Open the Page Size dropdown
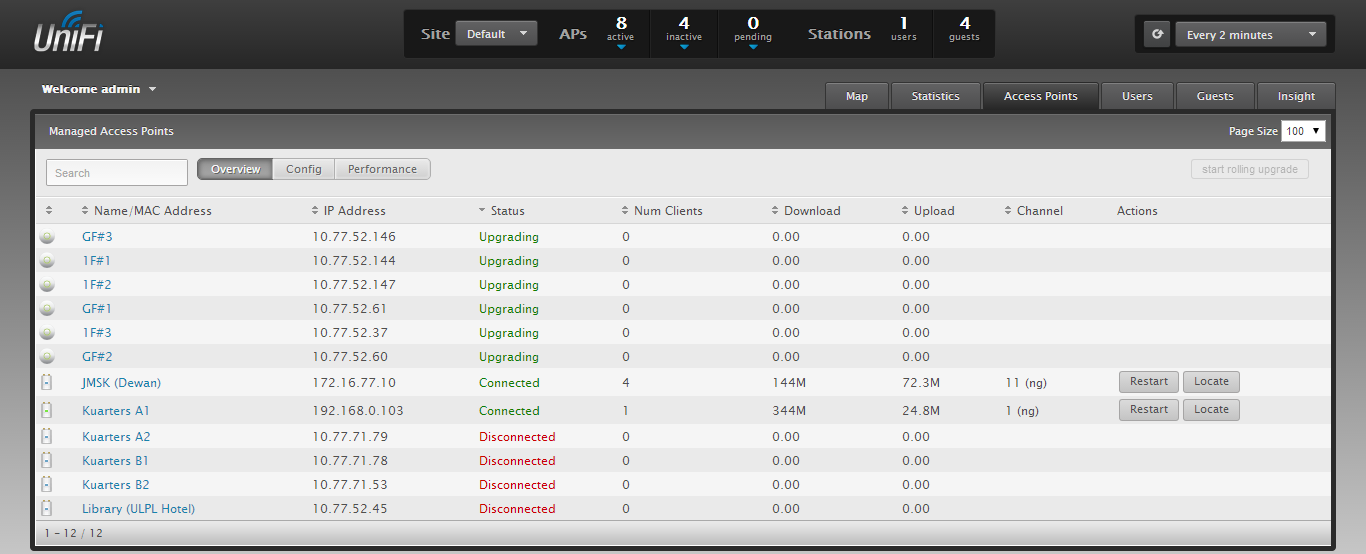Viewport: 1366px width, 554px height. click(x=1303, y=131)
